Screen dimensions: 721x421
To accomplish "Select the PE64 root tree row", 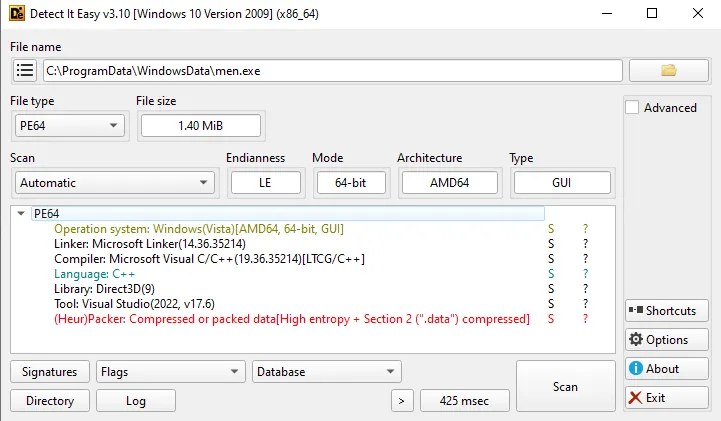I will pyautogui.click(x=288, y=213).
